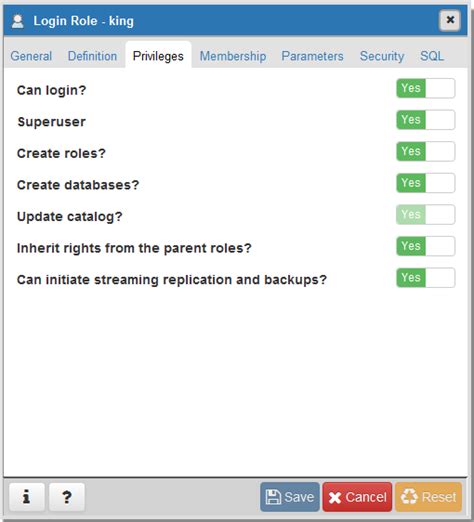Disable the 'Create roles?' switch
The image size is (474, 522).
[426, 151]
